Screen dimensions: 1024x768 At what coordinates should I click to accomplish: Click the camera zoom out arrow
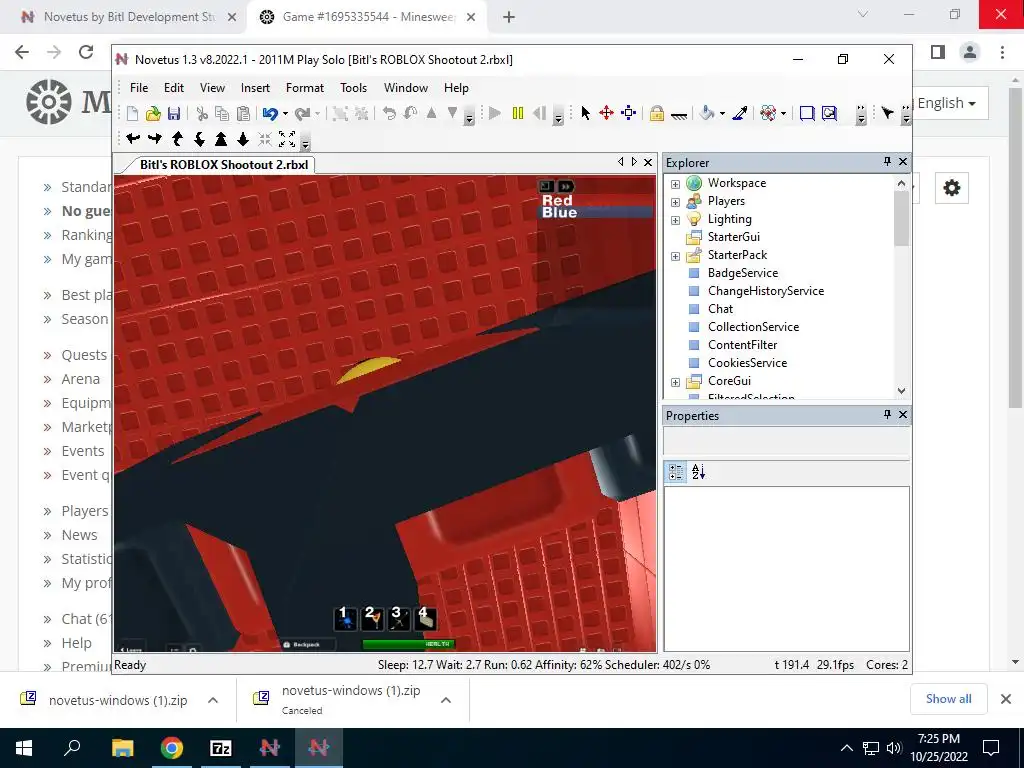(x=243, y=138)
